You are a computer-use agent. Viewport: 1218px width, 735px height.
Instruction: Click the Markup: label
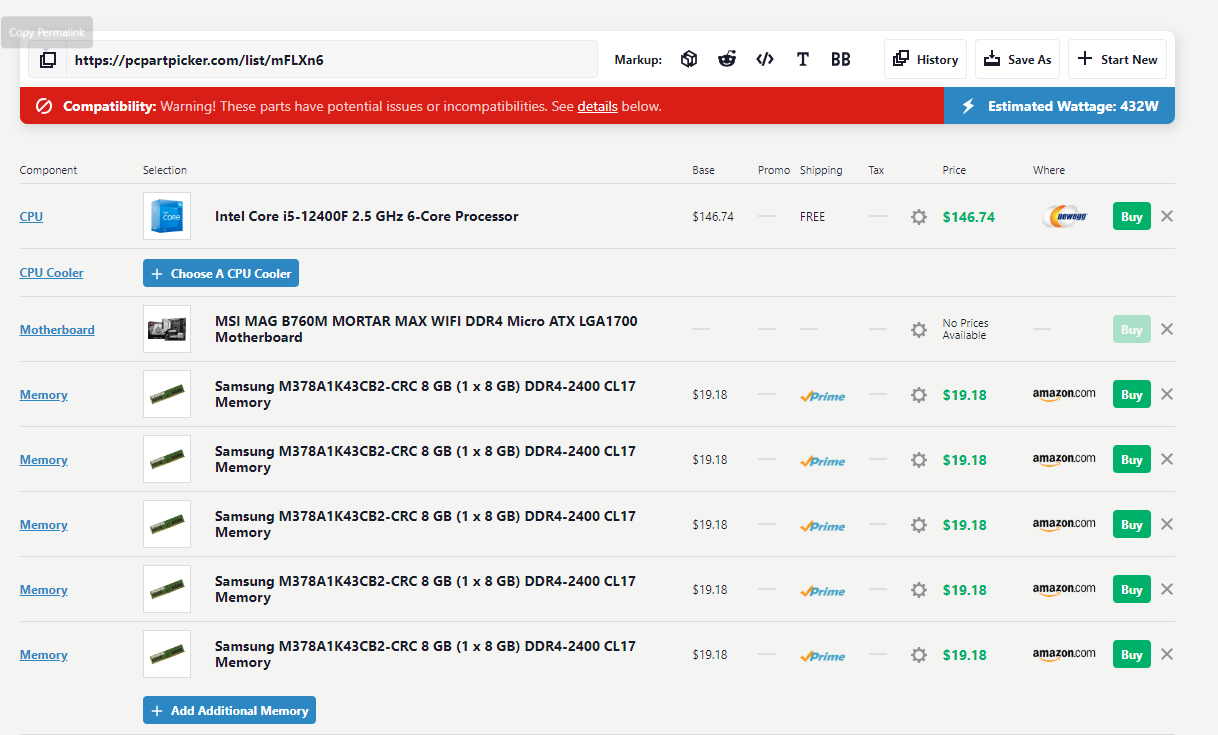pos(638,60)
